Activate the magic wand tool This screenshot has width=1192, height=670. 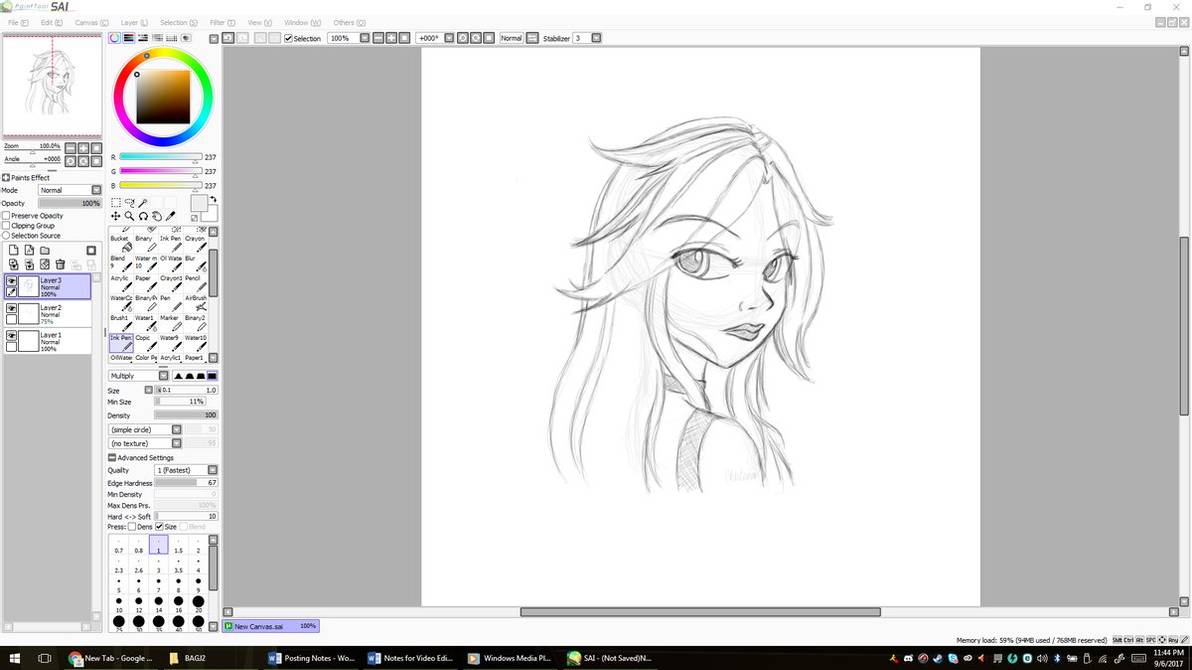(x=143, y=203)
